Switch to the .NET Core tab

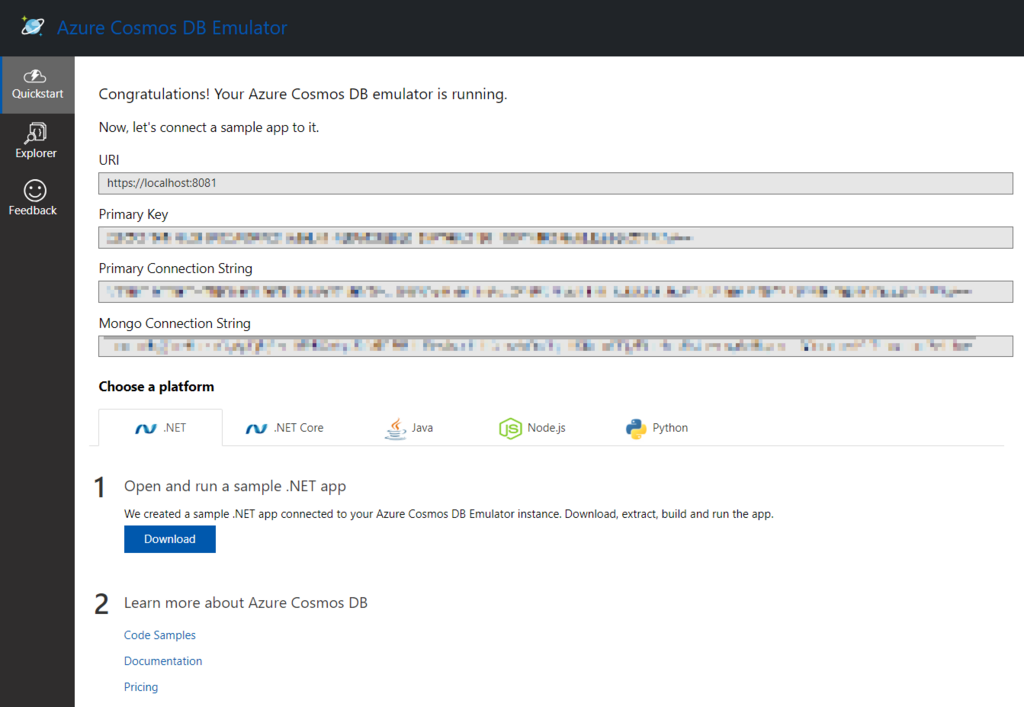285,428
